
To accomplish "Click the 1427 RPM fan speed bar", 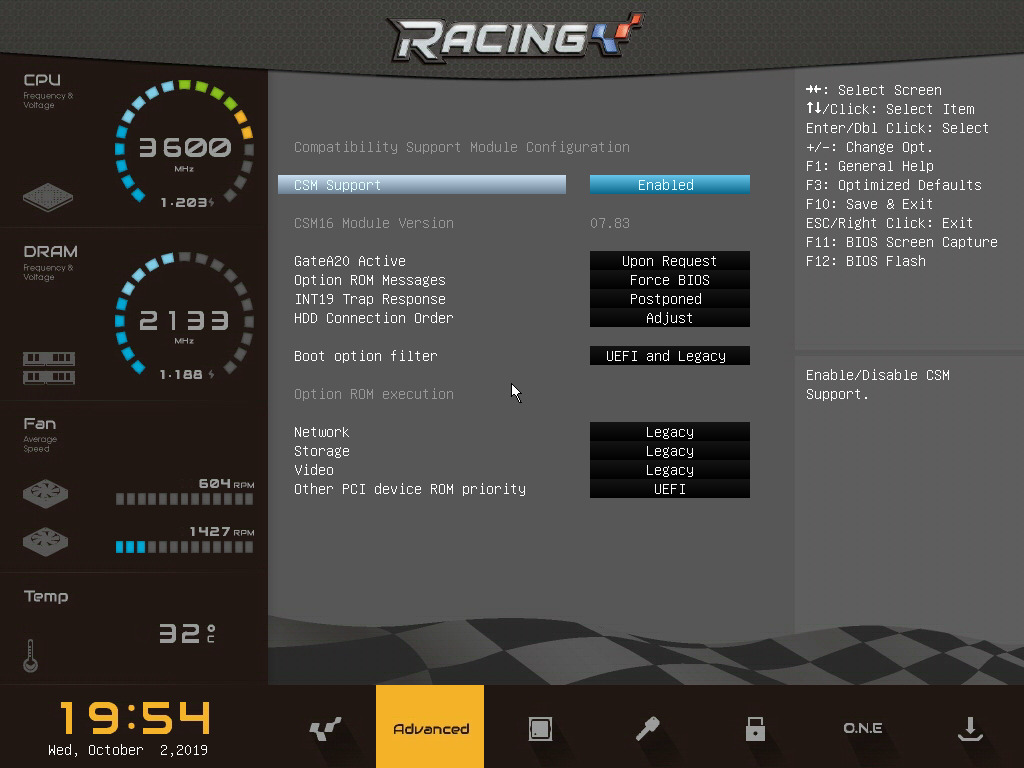I will [x=184, y=547].
